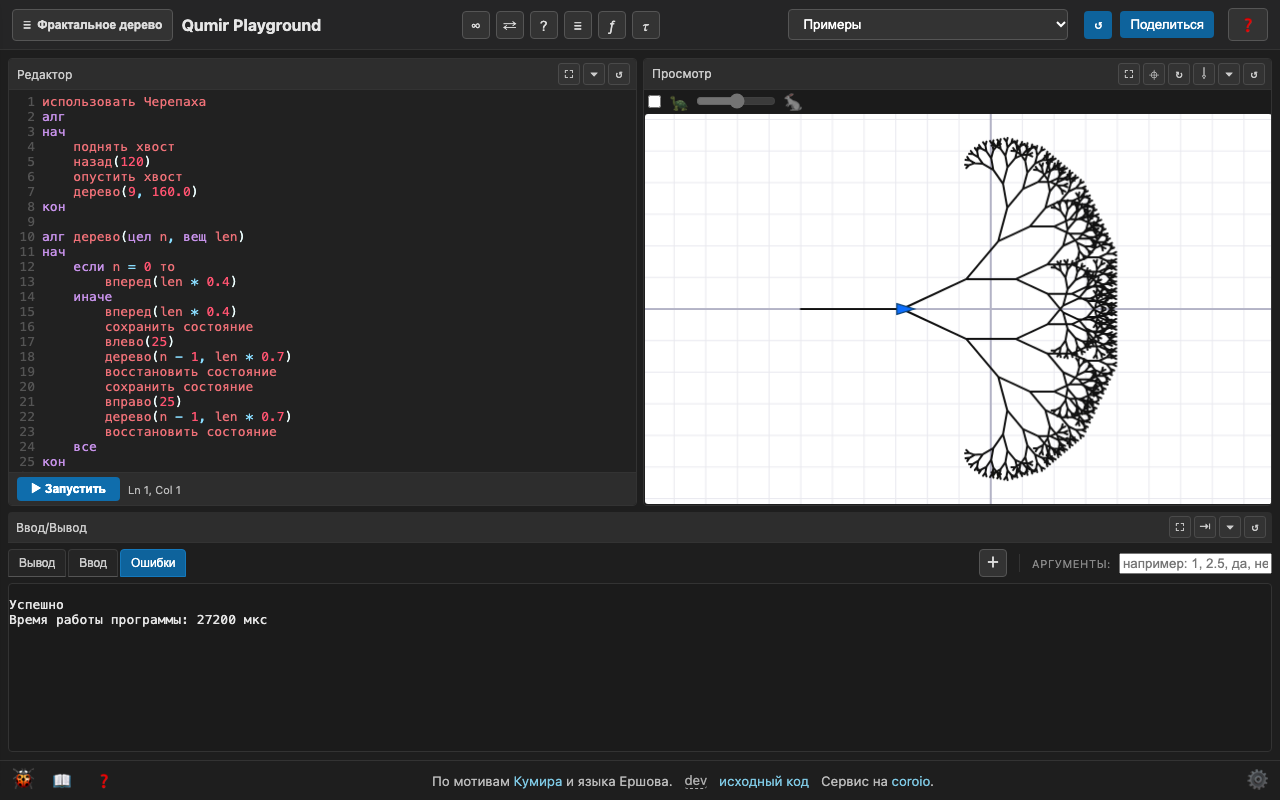The image size is (1280, 800).
Task: Toggle the checkbox above the turtle canvas
Action: coord(655,102)
